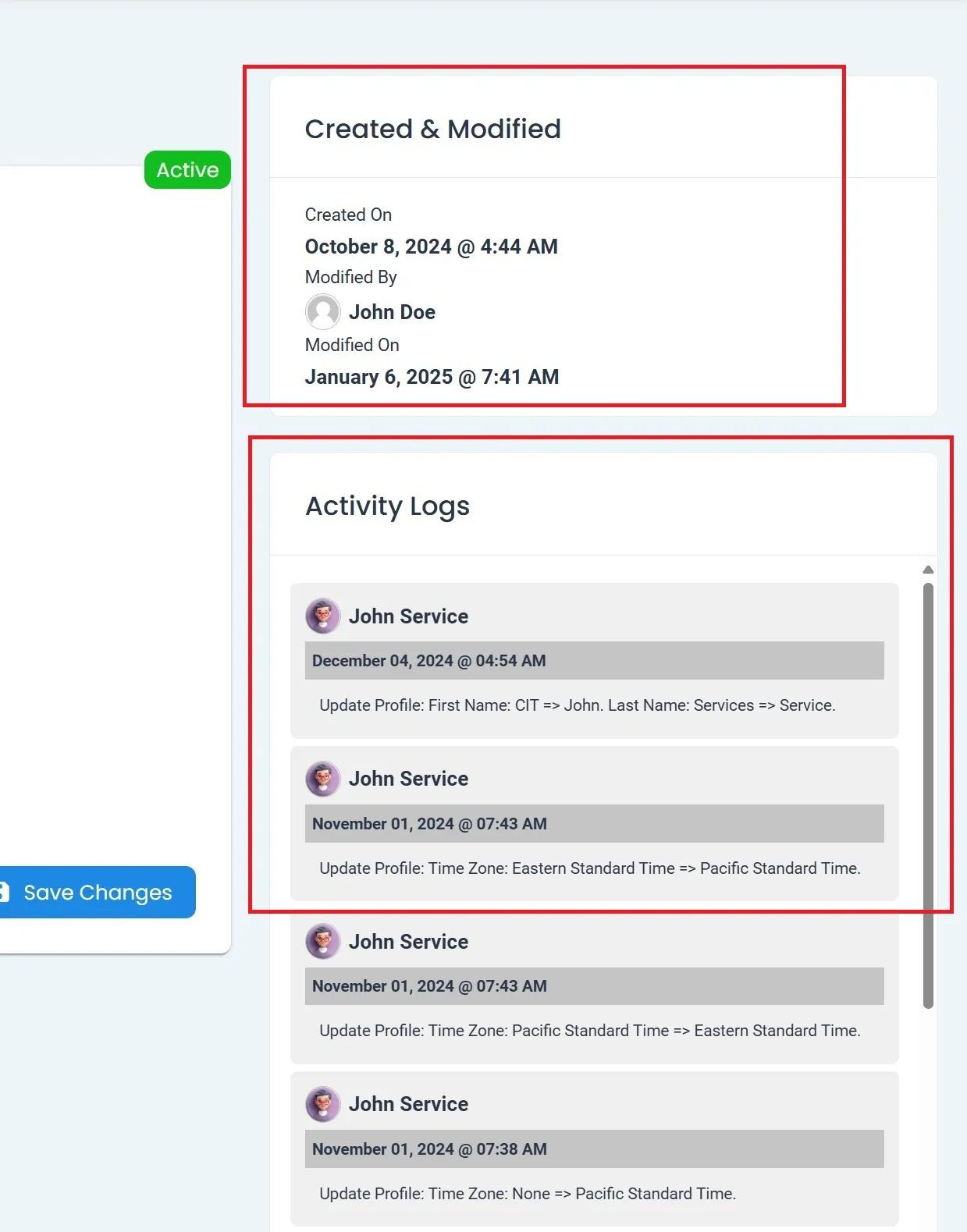The width and height of the screenshot is (967, 1232).
Task: Select the January 6, 2025 modified date
Action: (x=432, y=377)
